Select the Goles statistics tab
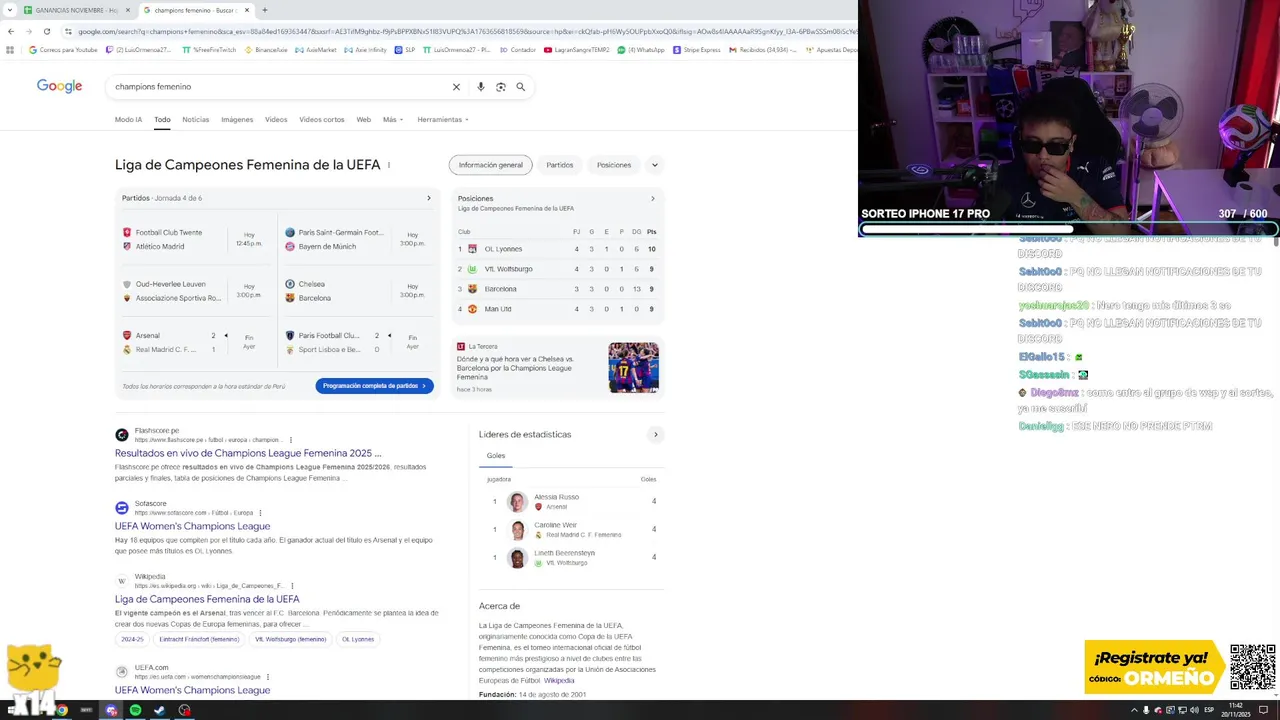This screenshot has width=1280, height=720. (x=496, y=456)
